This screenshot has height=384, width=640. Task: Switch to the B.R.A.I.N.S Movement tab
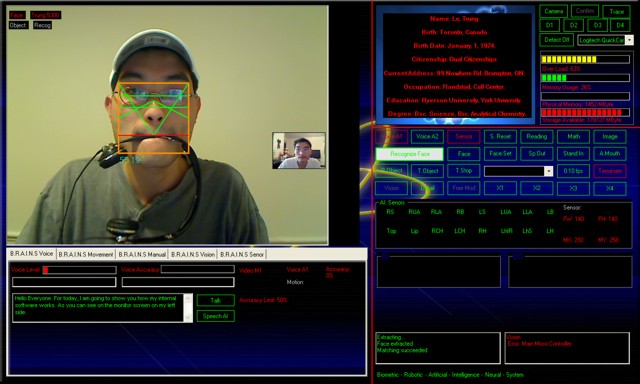(86, 254)
